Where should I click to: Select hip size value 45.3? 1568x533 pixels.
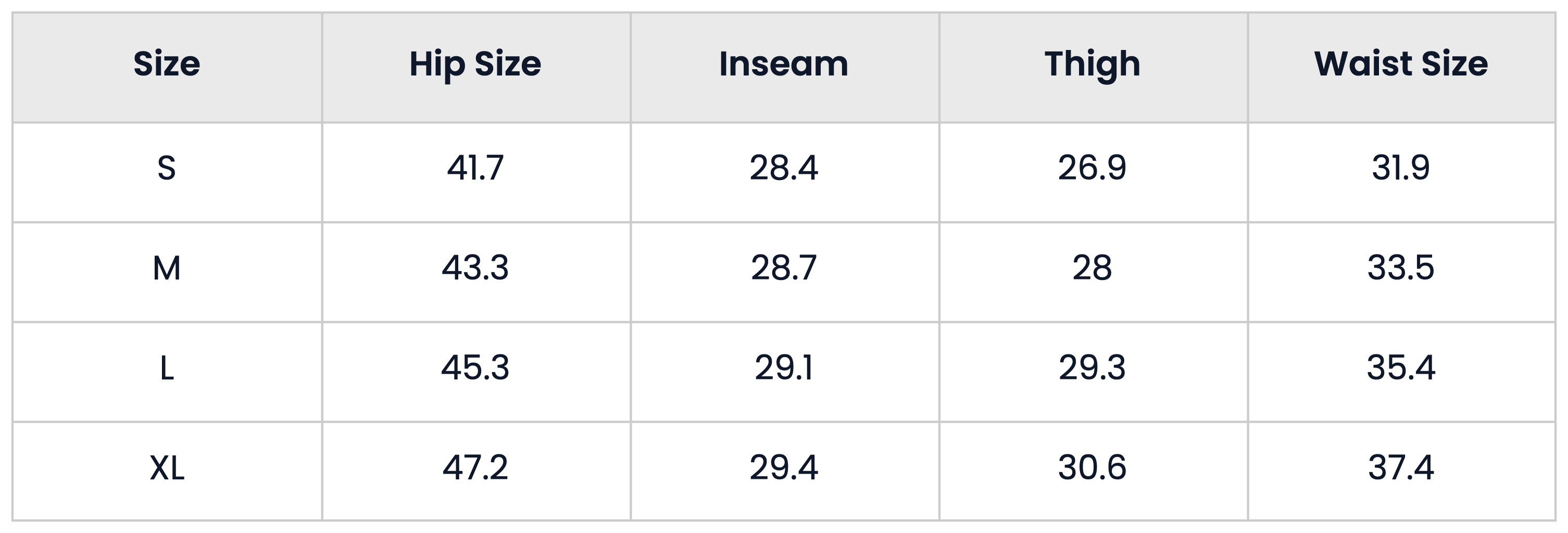pyautogui.click(x=475, y=367)
